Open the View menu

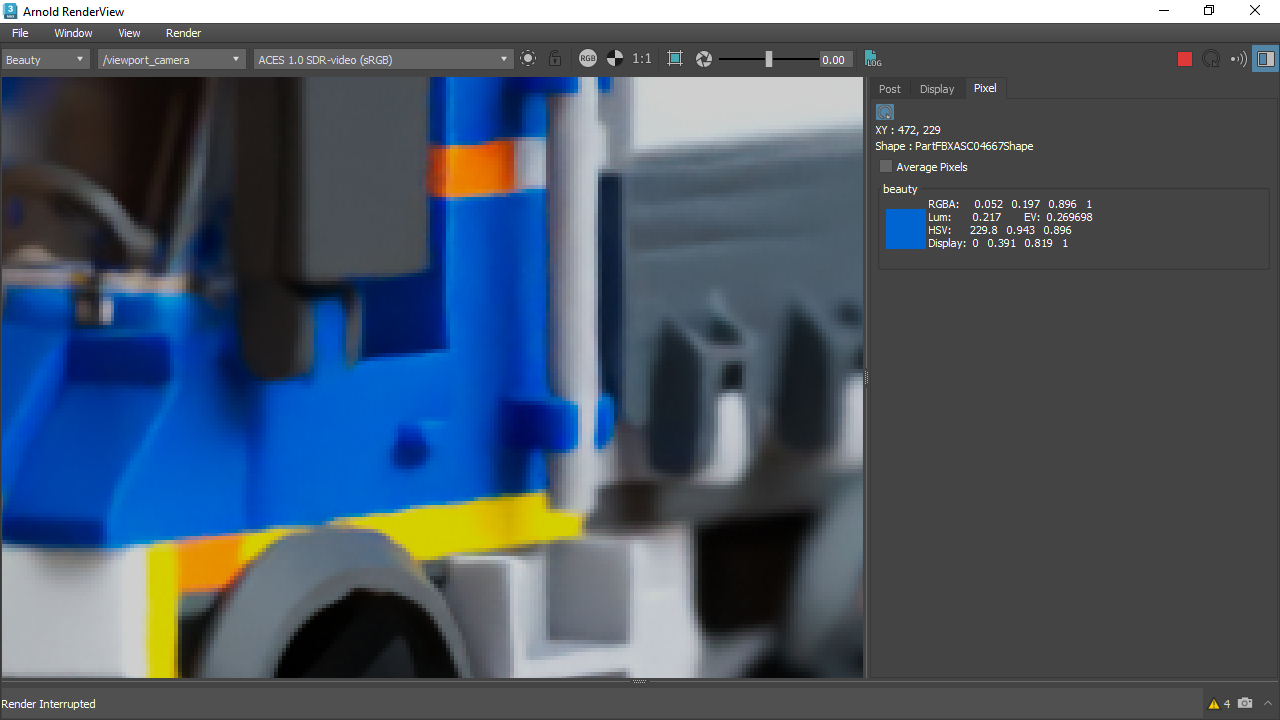[x=129, y=33]
